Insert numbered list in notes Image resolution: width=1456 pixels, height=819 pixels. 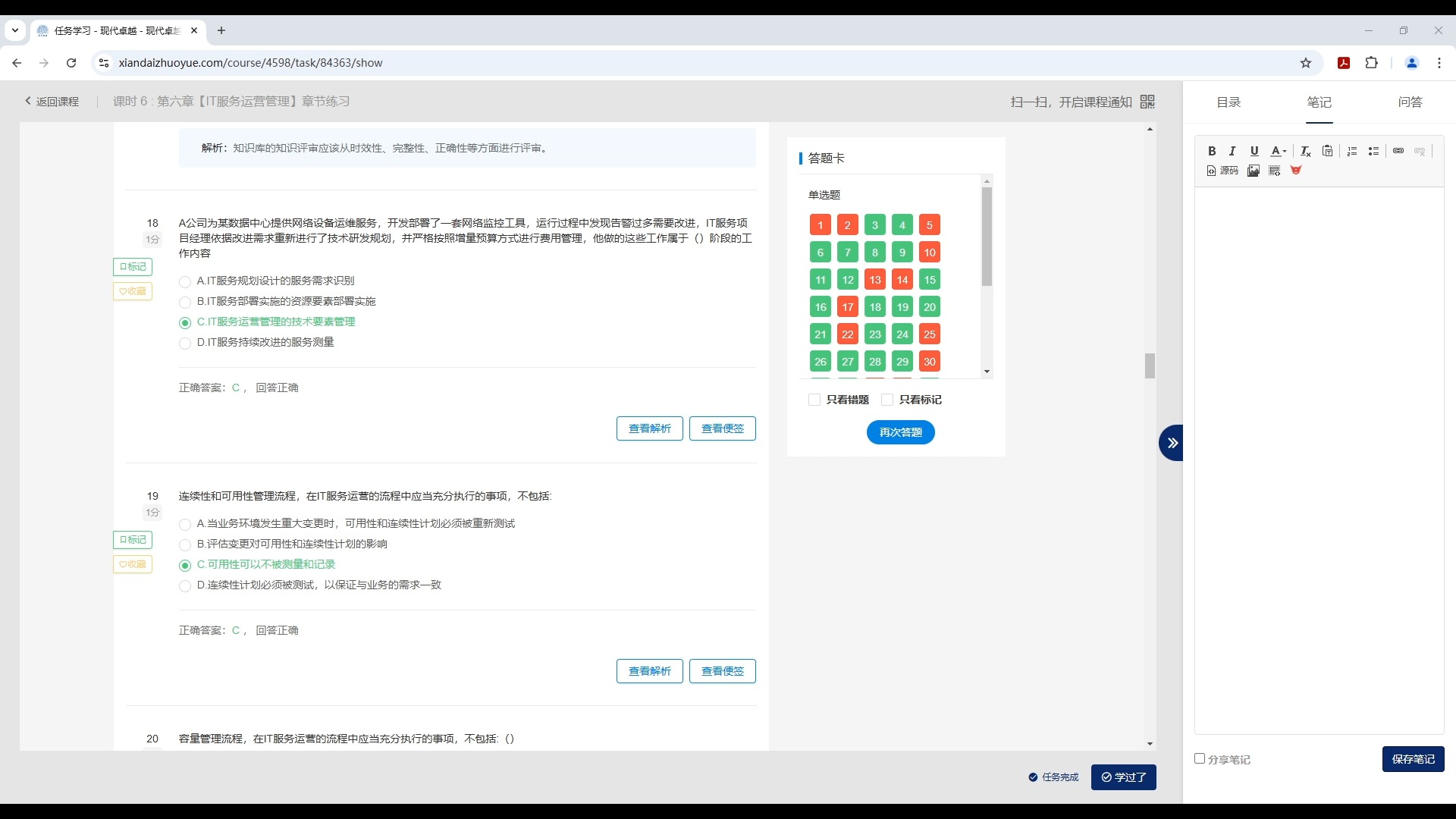[1352, 151]
